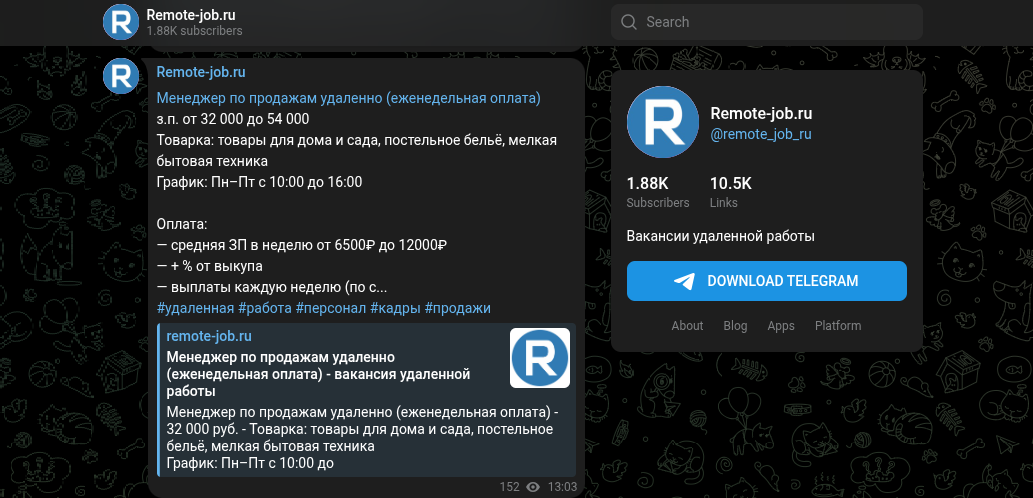
Task: Click the magnifier icon in the search bar
Action: tap(629, 22)
